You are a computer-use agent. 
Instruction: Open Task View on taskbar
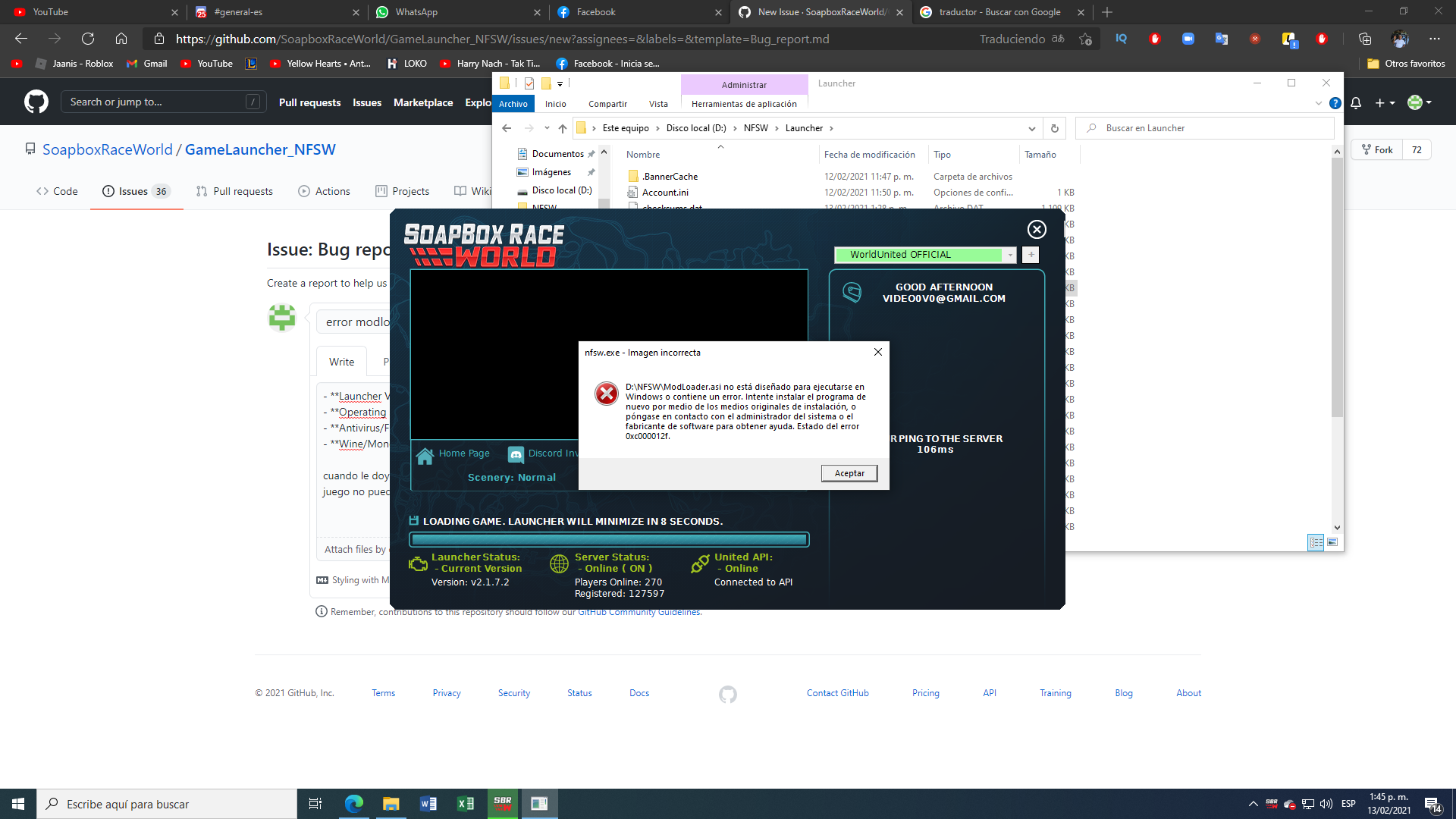click(315, 804)
